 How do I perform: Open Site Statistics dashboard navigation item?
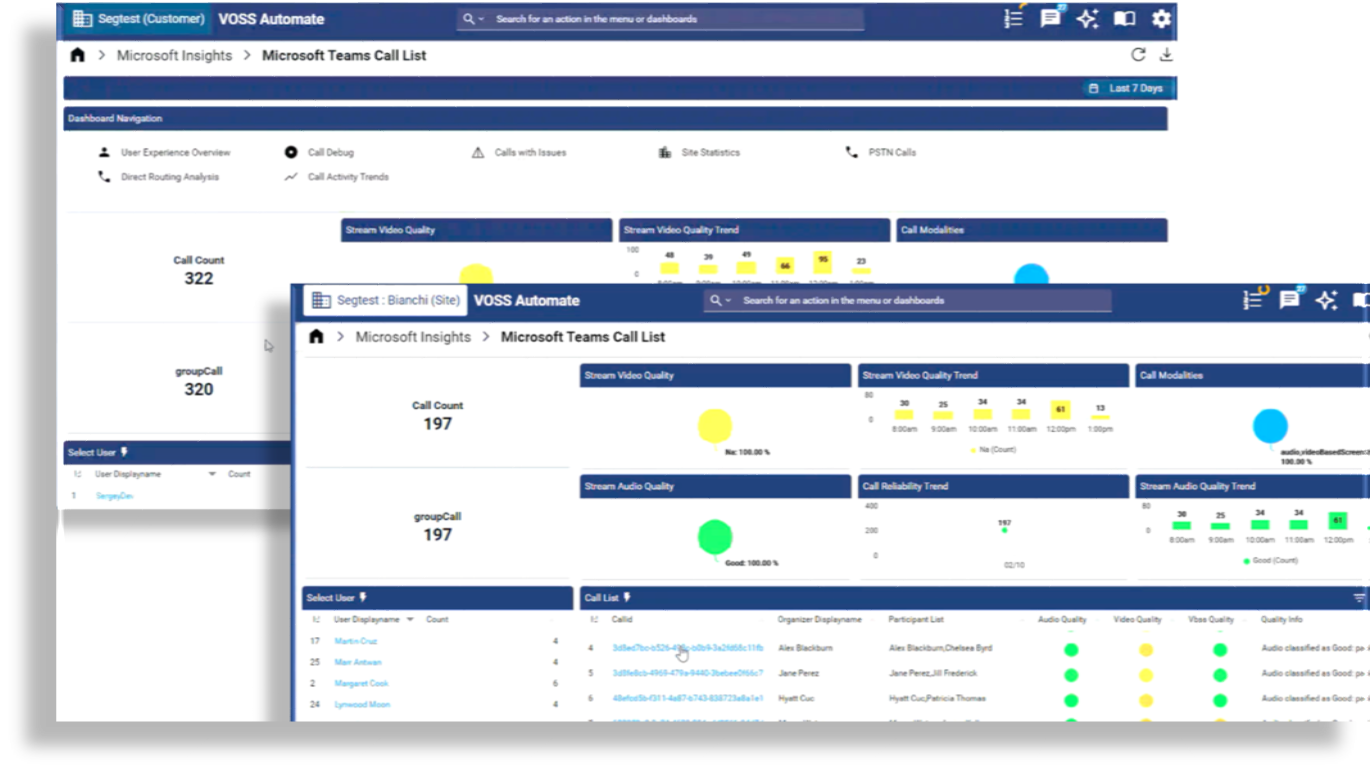(710, 153)
